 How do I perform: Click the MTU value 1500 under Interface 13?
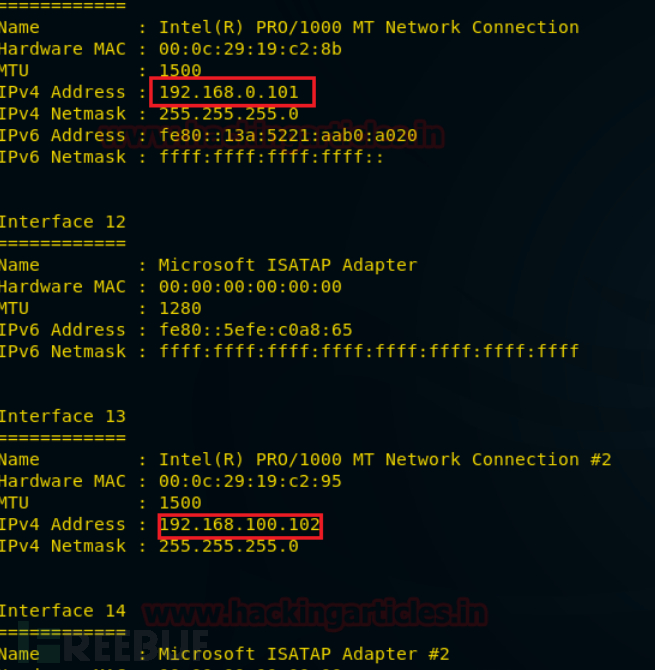[180, 502]
